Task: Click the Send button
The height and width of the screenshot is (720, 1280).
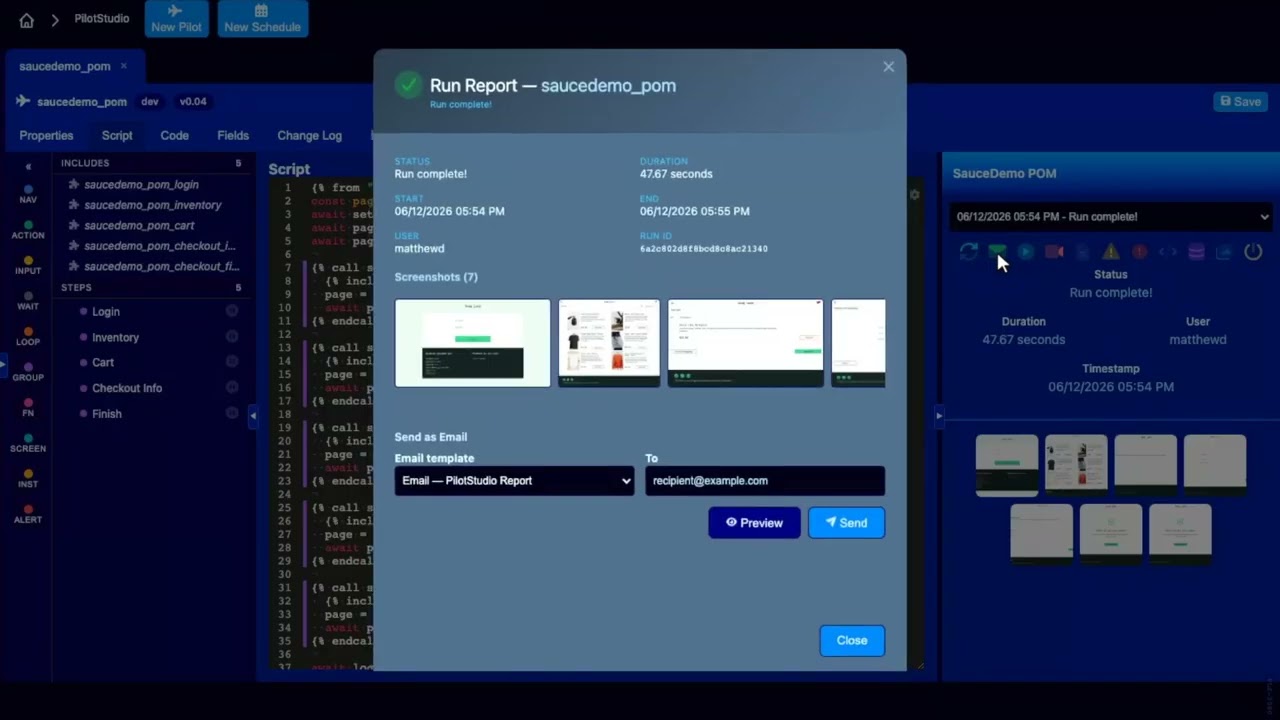Action: (846, 523)
